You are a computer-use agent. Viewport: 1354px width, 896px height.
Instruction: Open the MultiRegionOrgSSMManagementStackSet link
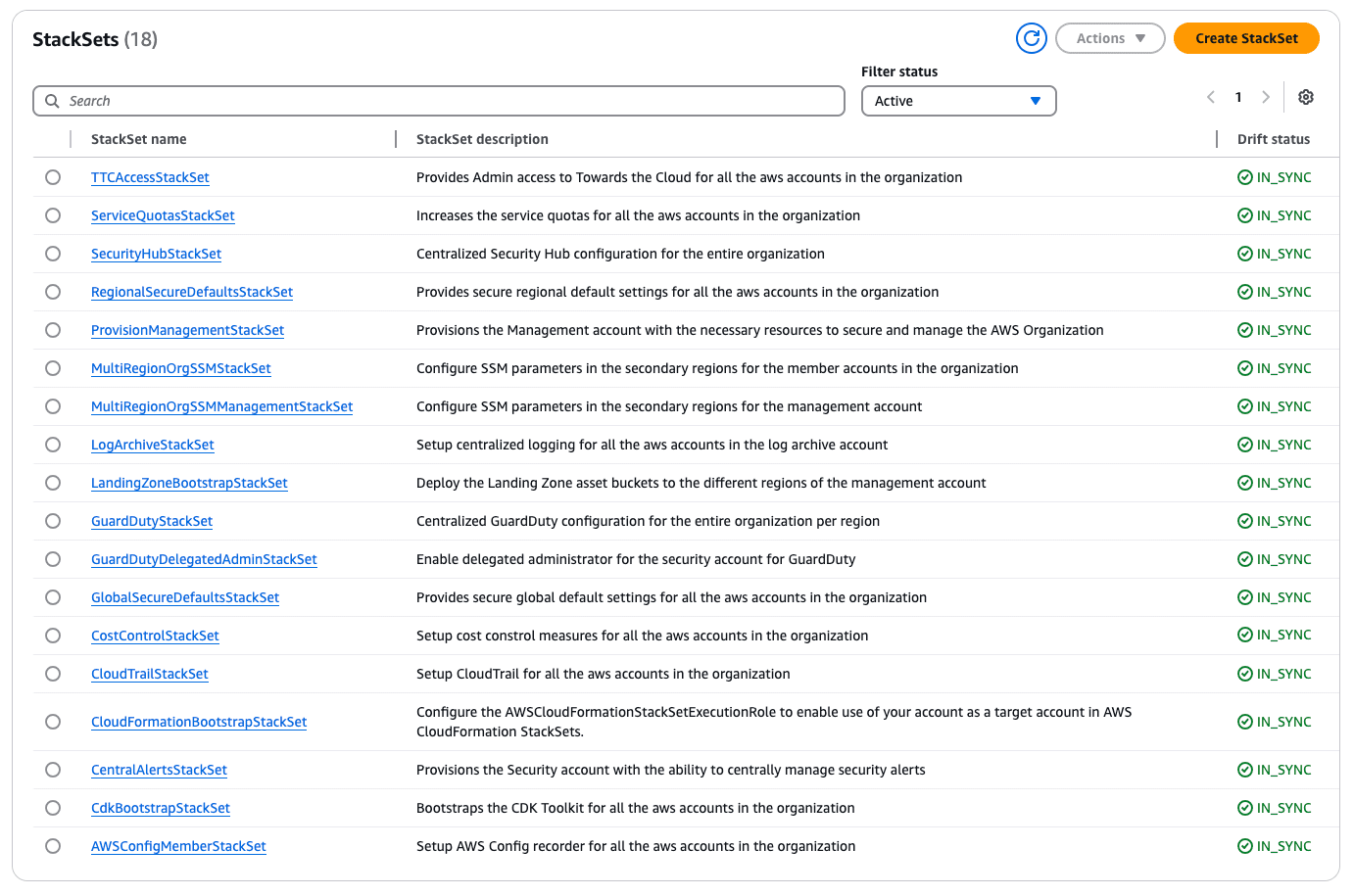coord(221,406)
